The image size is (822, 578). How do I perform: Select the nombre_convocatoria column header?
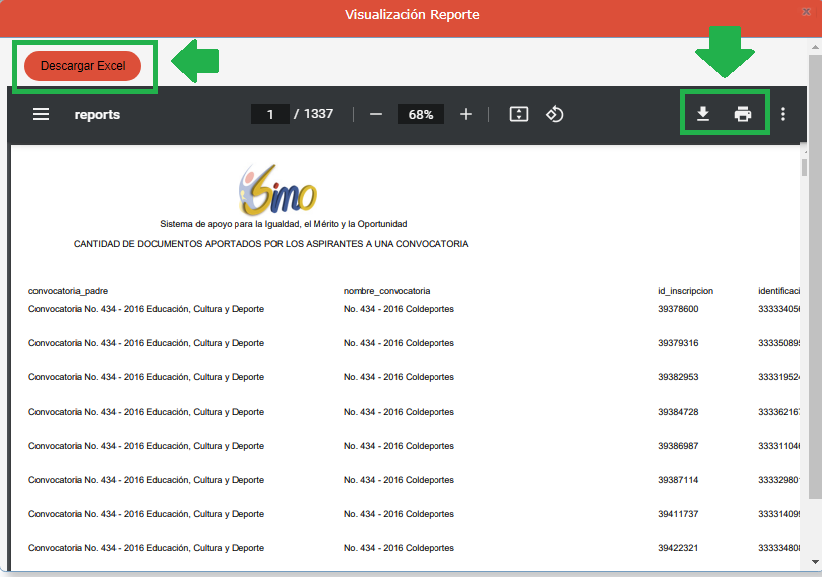coord(387,291)
